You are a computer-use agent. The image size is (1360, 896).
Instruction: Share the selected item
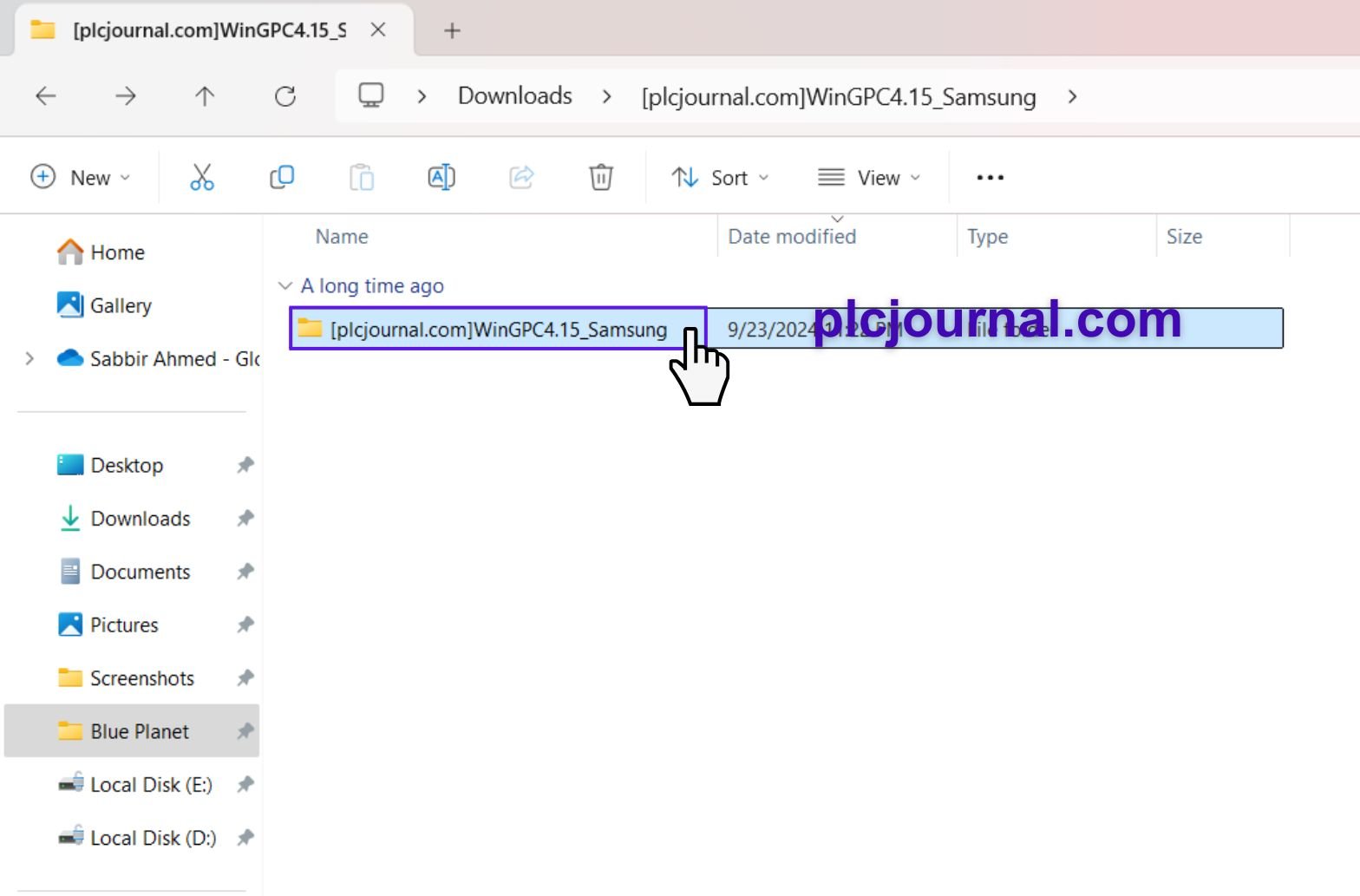(x=521, y=177)
